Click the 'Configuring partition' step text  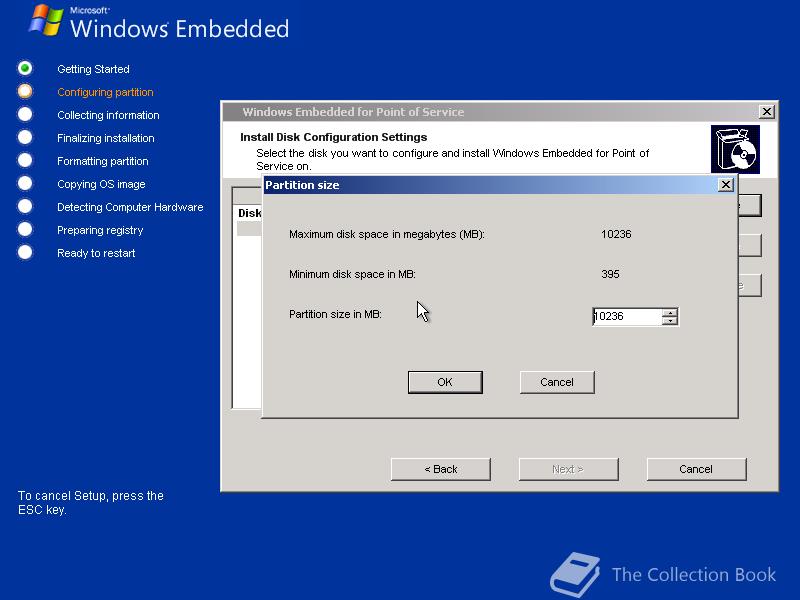click(105, 92)
